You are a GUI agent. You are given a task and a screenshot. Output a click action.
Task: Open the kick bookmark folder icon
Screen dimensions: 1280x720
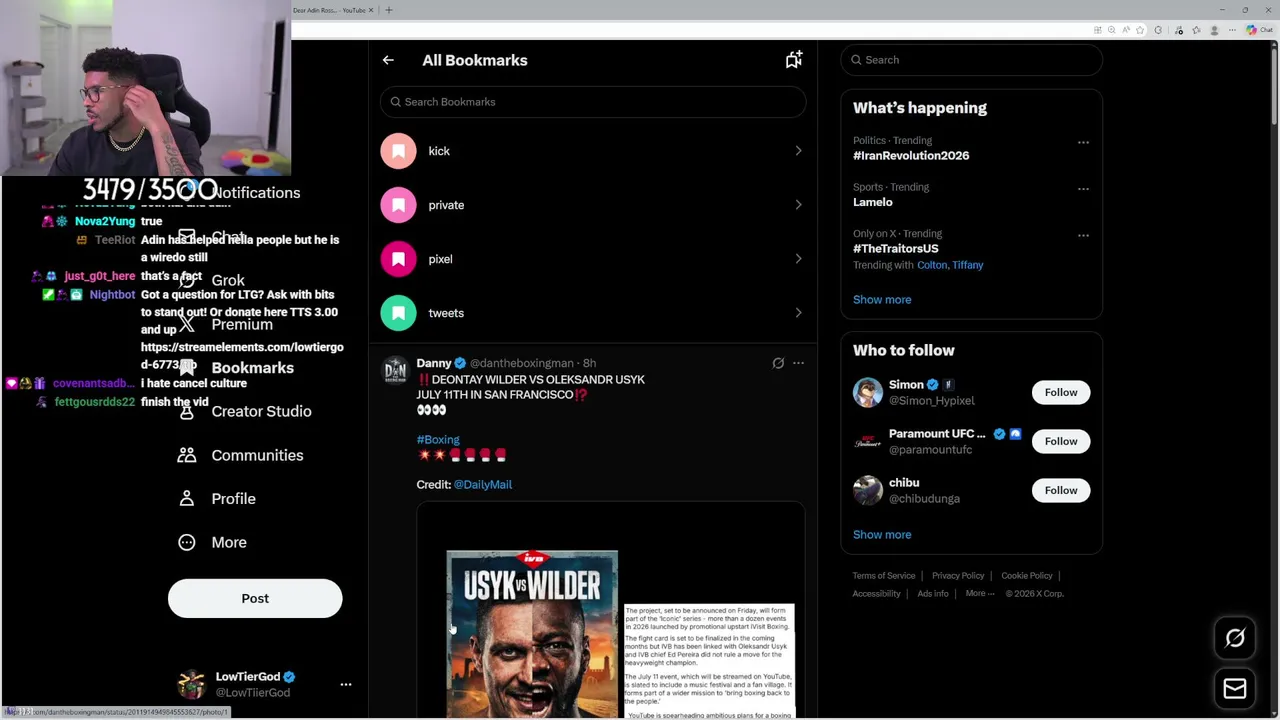coord(398,151)
